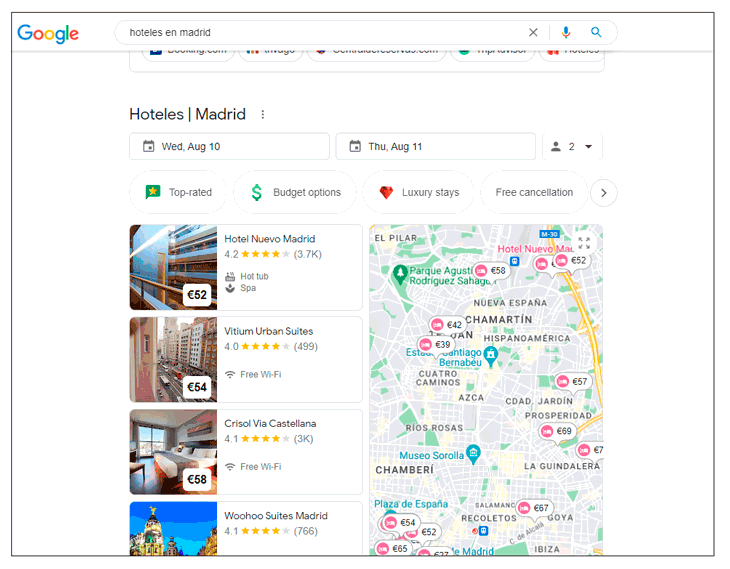Image resolution: width=730 pixels, height=569 pixels.
Task: Select the Luxury stays filter chip
Action: pyautogui.click(x=419, y=192)
